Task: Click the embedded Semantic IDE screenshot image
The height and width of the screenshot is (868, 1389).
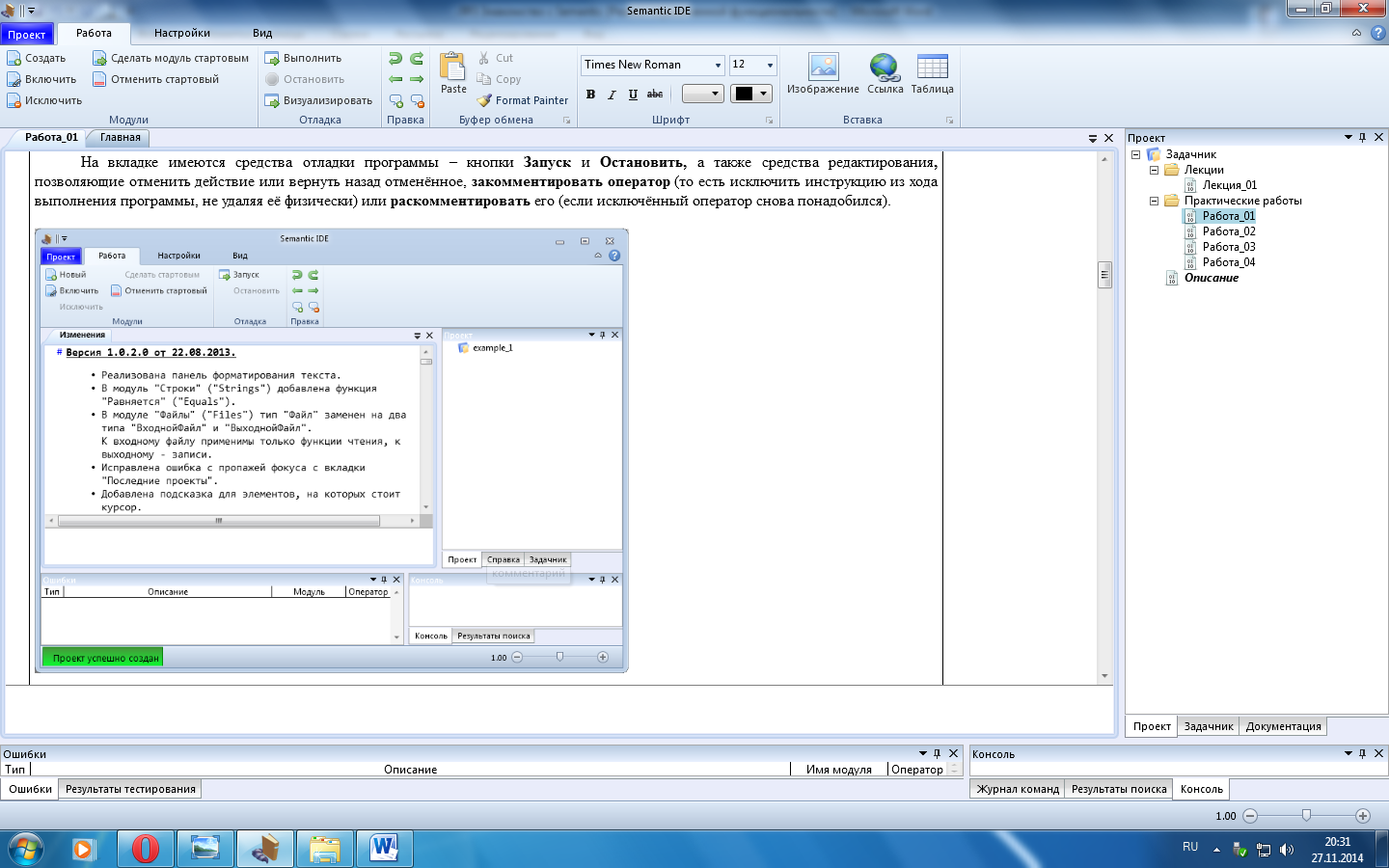Action: pyautogui.click(x=332, y=450)
